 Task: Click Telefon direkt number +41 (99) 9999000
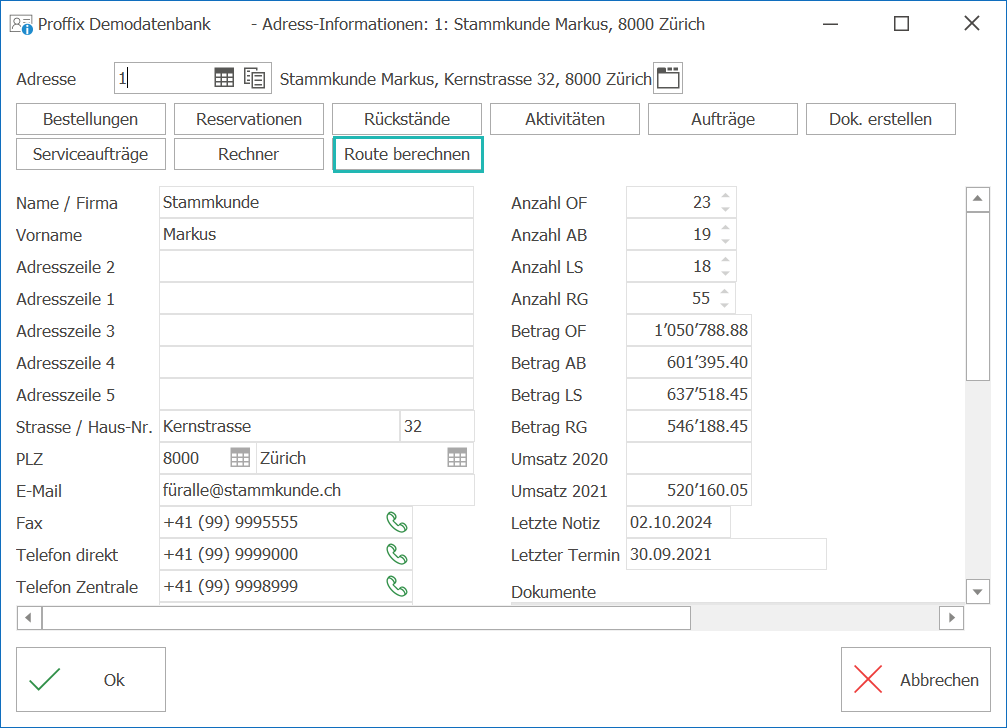pyautogui.click(x=231, y=555)
